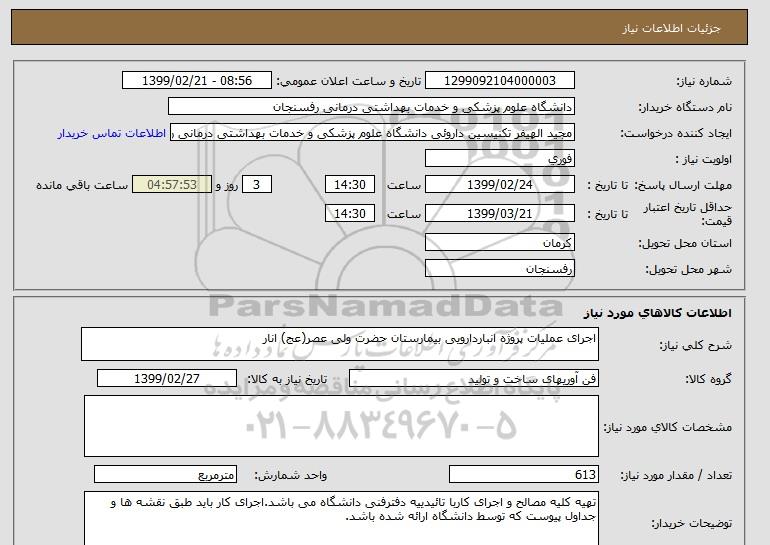Click the days remaining field showing 3
This screenshot has height=545, width=770.
point(256,185)
